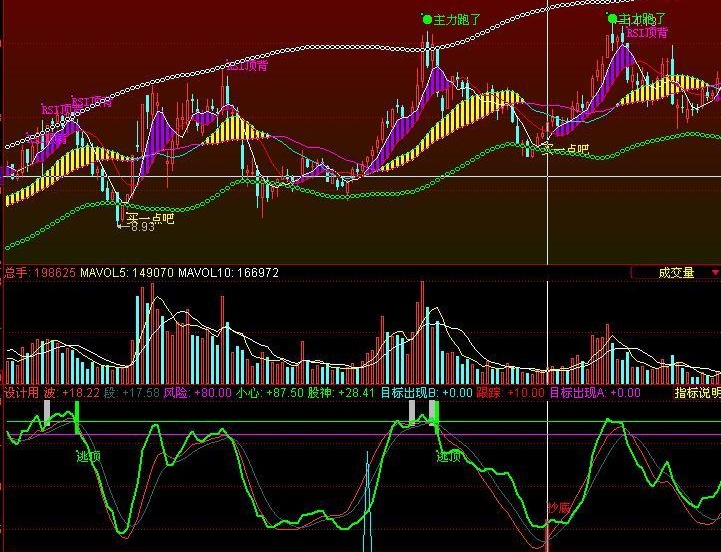Image resolution: width=721 pixels, height=552 pixels.
Task: Click the 逃顶 label nearest the crosshair
Action: (x=449, y=457)
